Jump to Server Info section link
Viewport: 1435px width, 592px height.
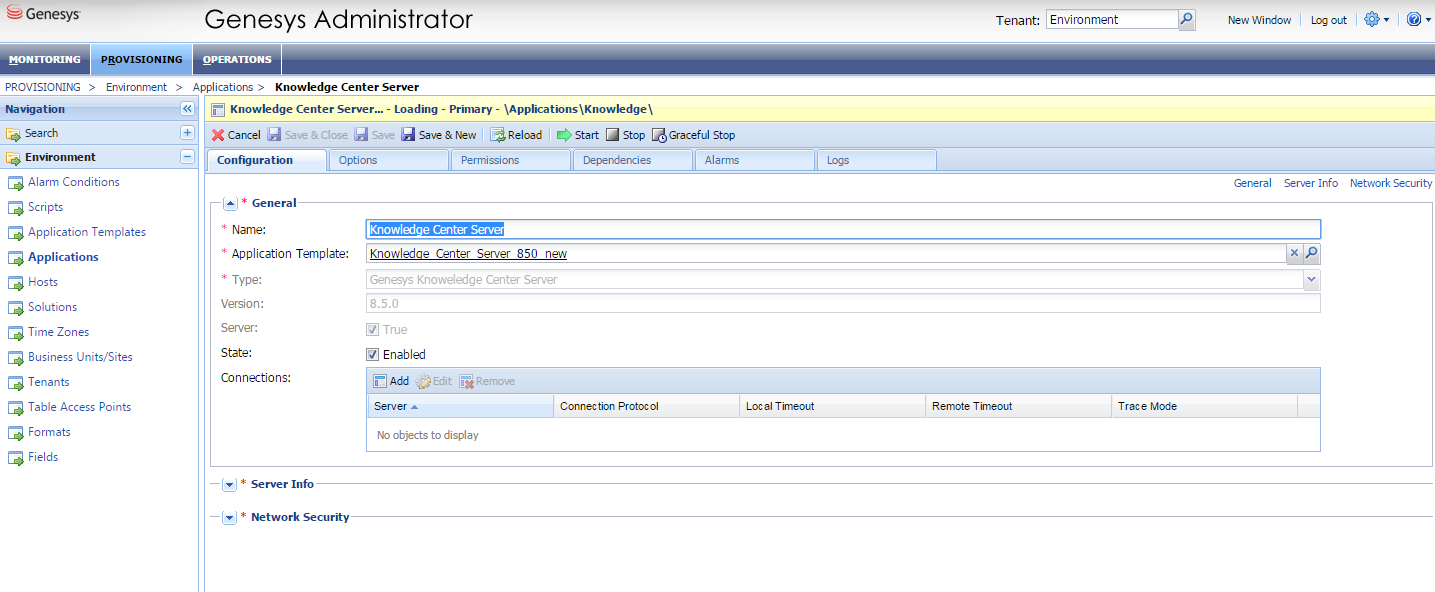pos(1311,183)
